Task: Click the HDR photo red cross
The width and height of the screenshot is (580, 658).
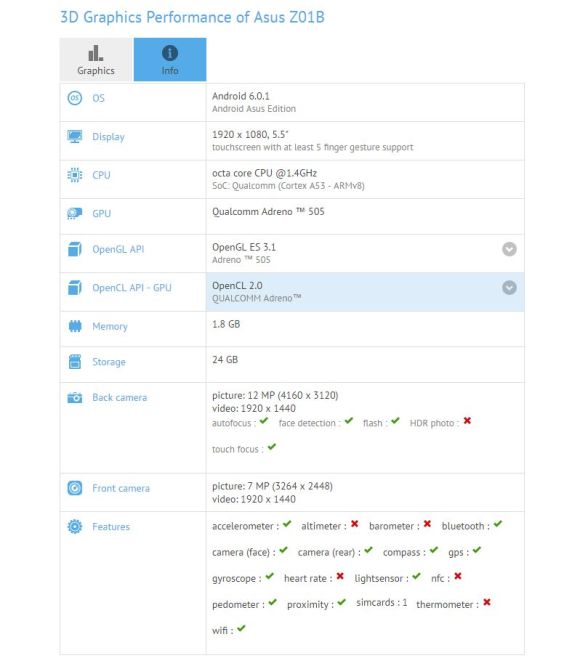Action: pyautogui.click(x=467, y=421)
